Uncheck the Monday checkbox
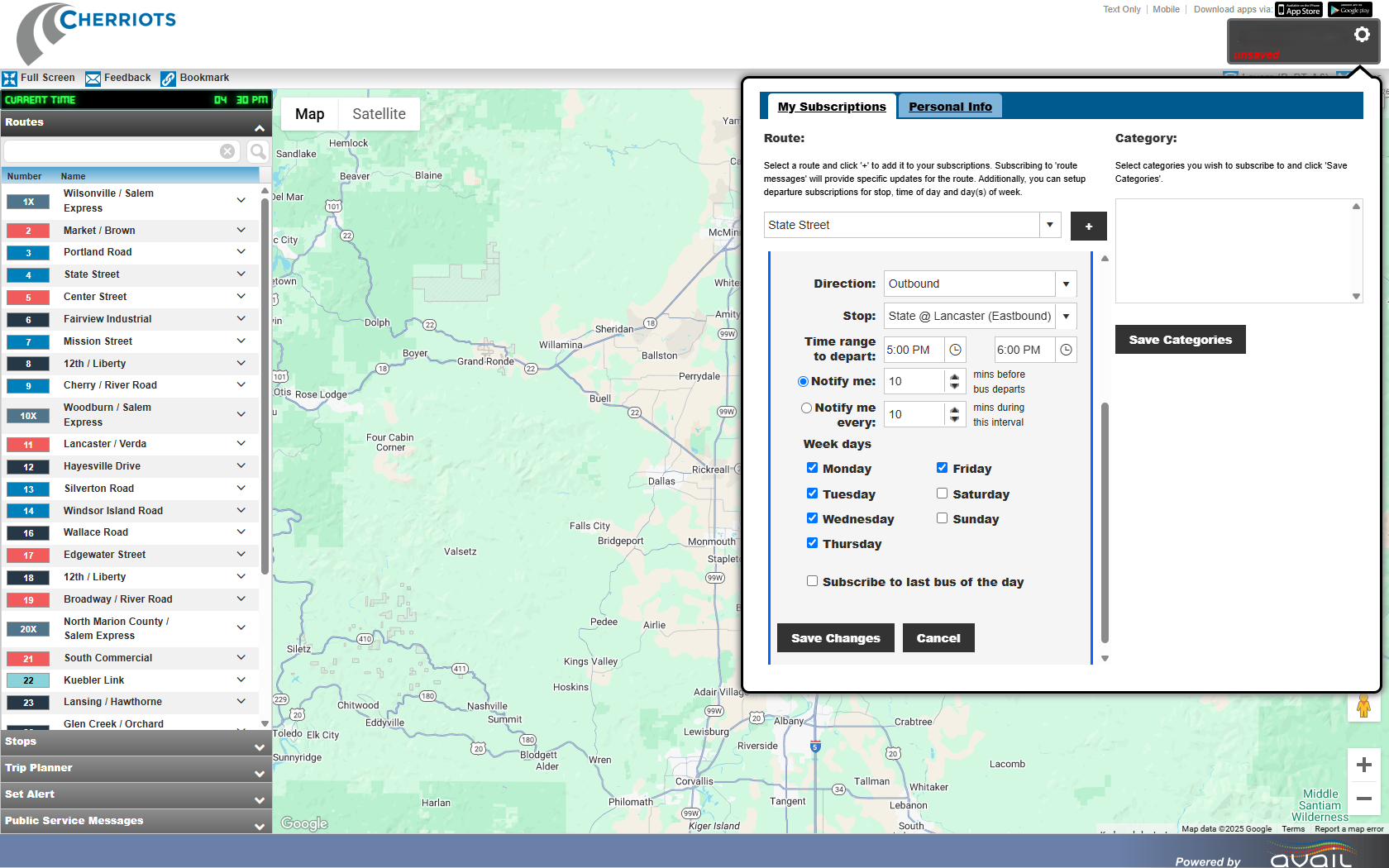The image size is (1389, 868). click(812, 468)
